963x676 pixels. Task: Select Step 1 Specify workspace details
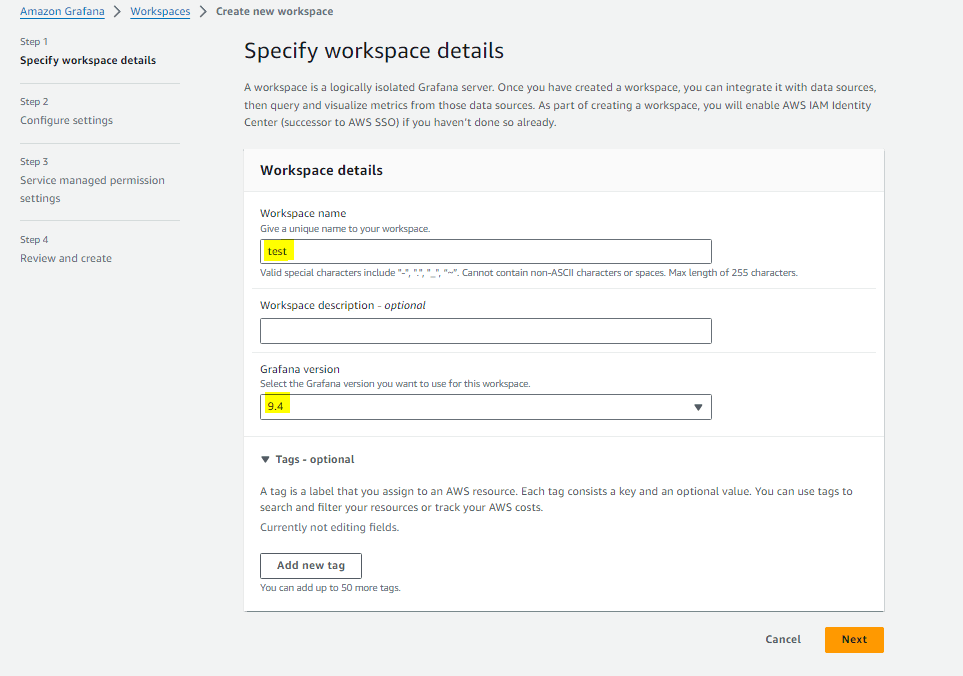88,60
